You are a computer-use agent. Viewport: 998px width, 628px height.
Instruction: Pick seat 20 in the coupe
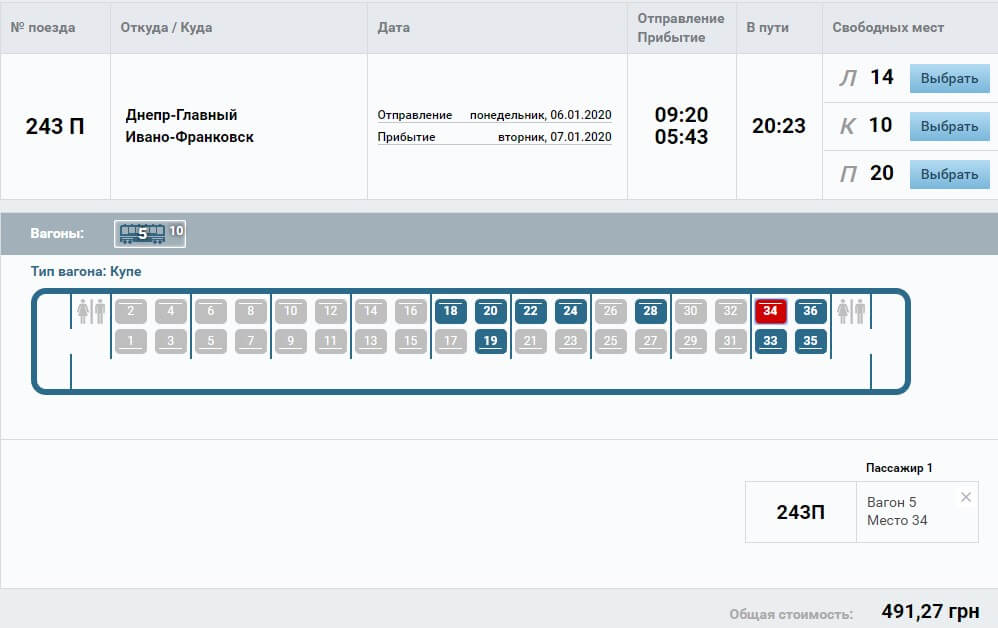490,311
